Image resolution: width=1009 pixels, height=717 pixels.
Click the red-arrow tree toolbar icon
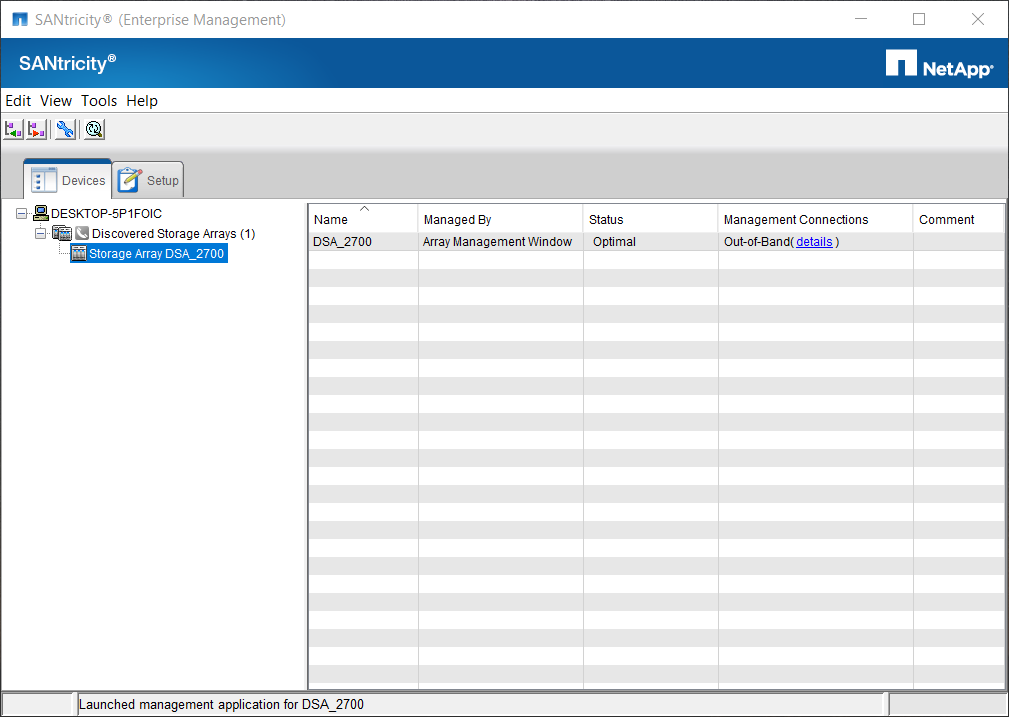[37, 129]
